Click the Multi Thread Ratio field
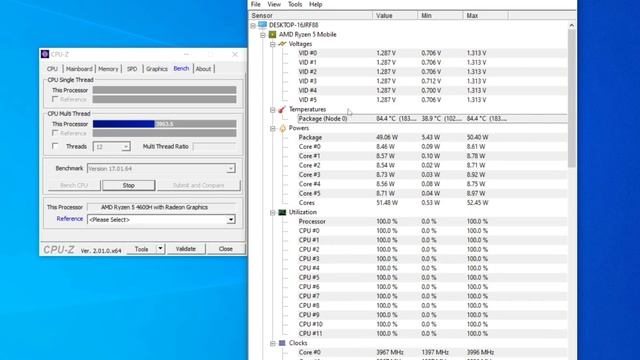Screen dimensions: 640x360 [x=214, y=147]
